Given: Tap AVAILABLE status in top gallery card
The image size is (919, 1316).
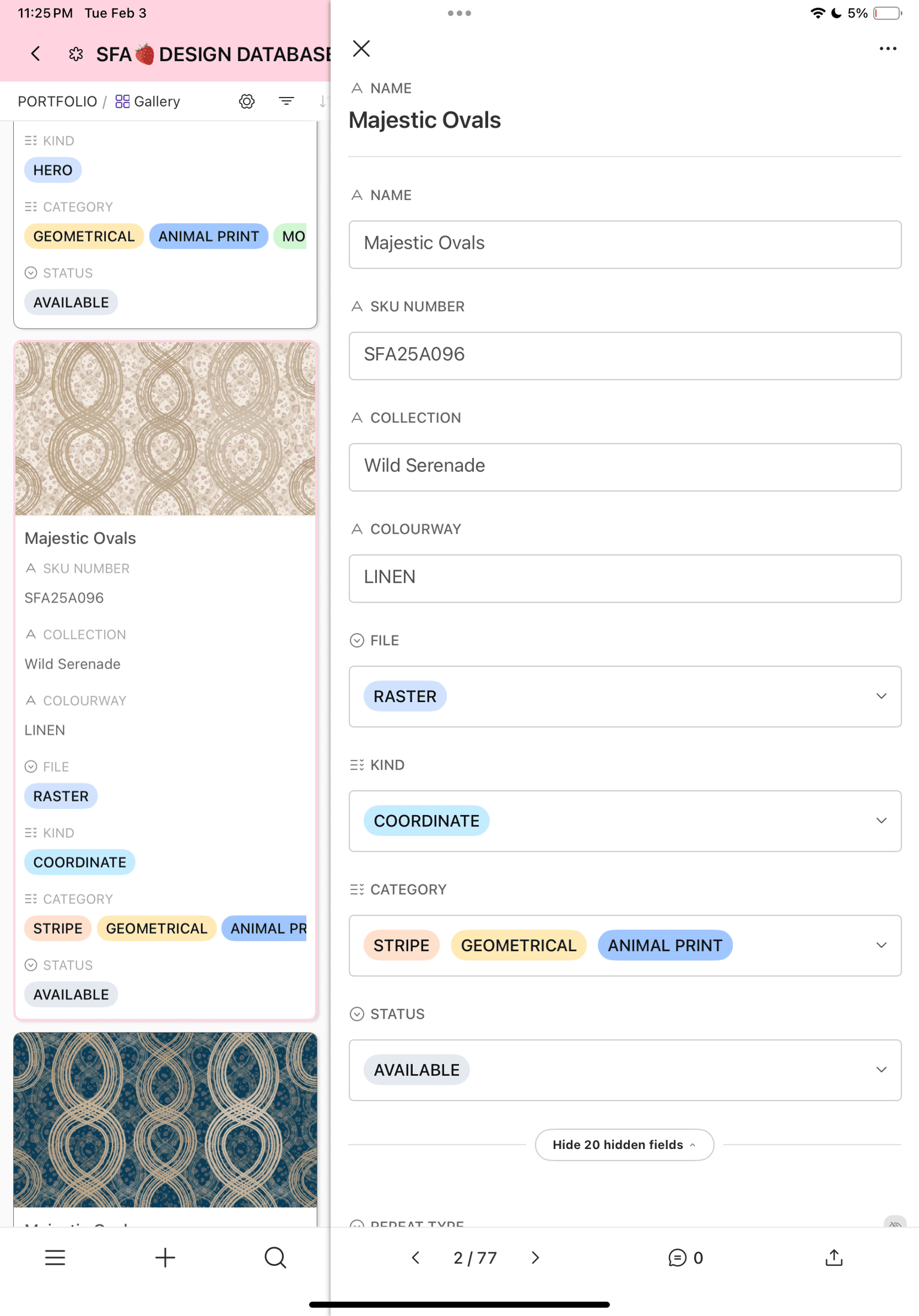Looking at the screenshot, I should coord(71,302).
